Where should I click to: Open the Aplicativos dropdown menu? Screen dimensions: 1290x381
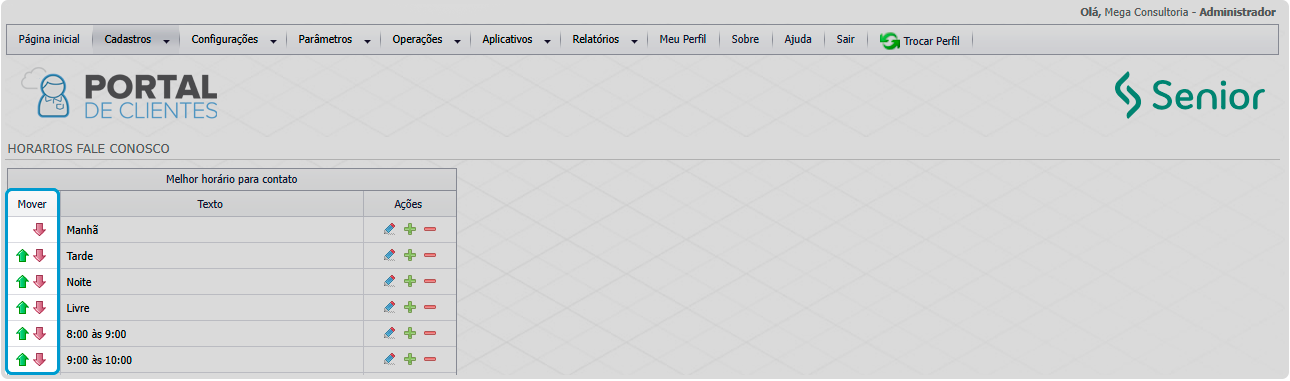[516, 40]
